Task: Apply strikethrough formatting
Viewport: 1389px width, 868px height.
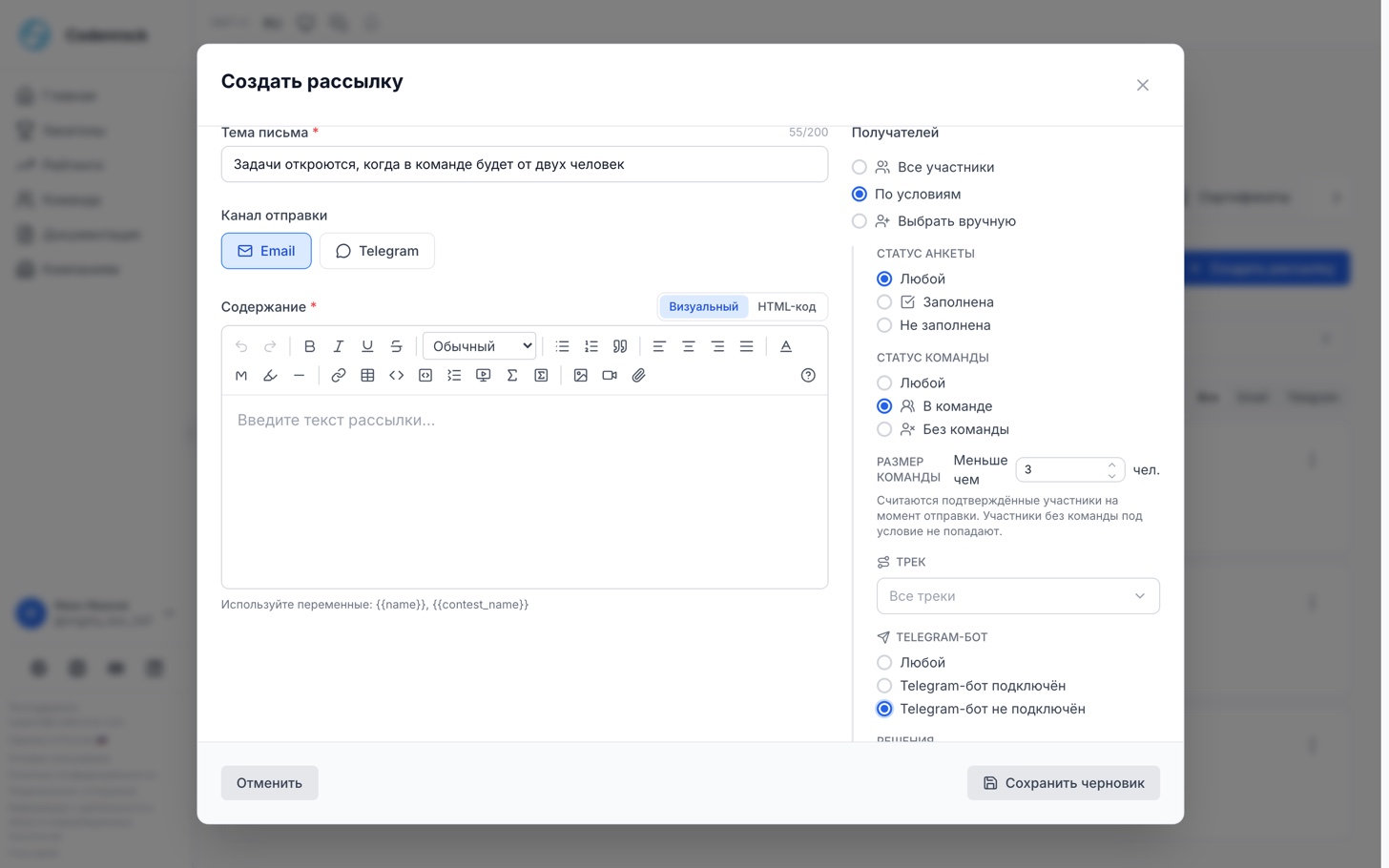Action: pos(396,346)
